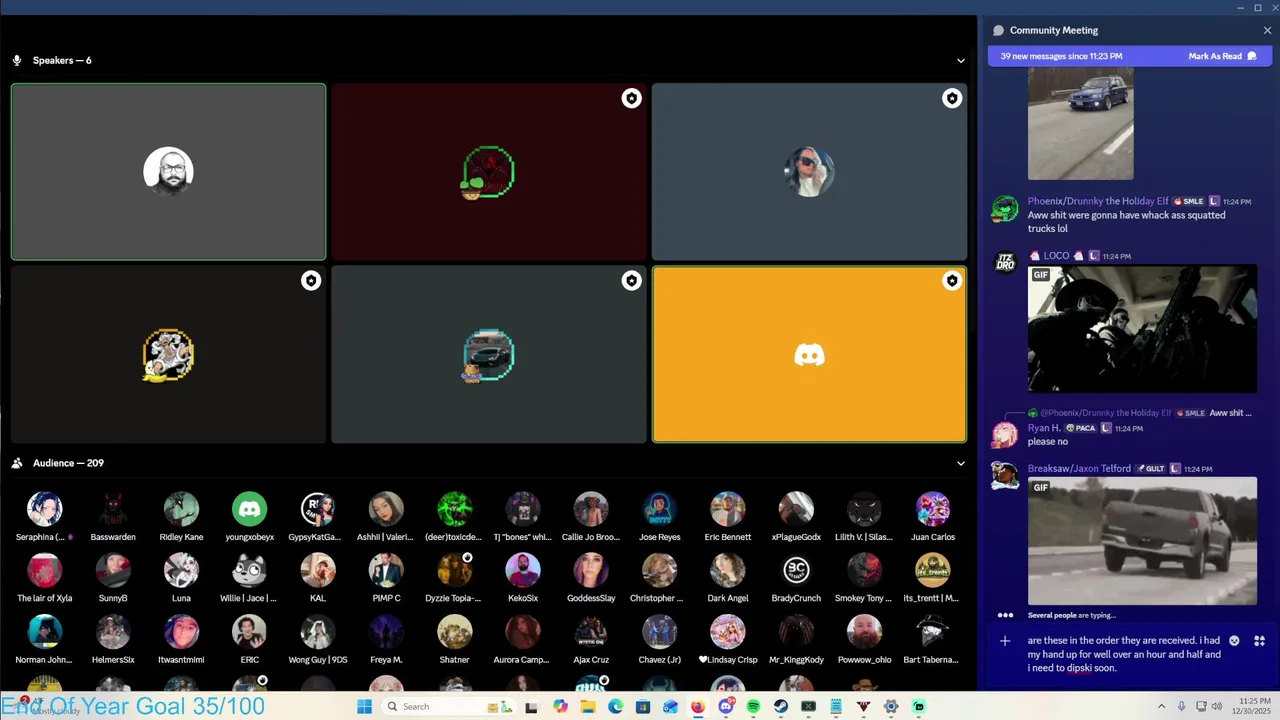Screen dimensions: 1280x720
Task: Open Firefox from the taskbar
Action: click(x=697, y=707)
